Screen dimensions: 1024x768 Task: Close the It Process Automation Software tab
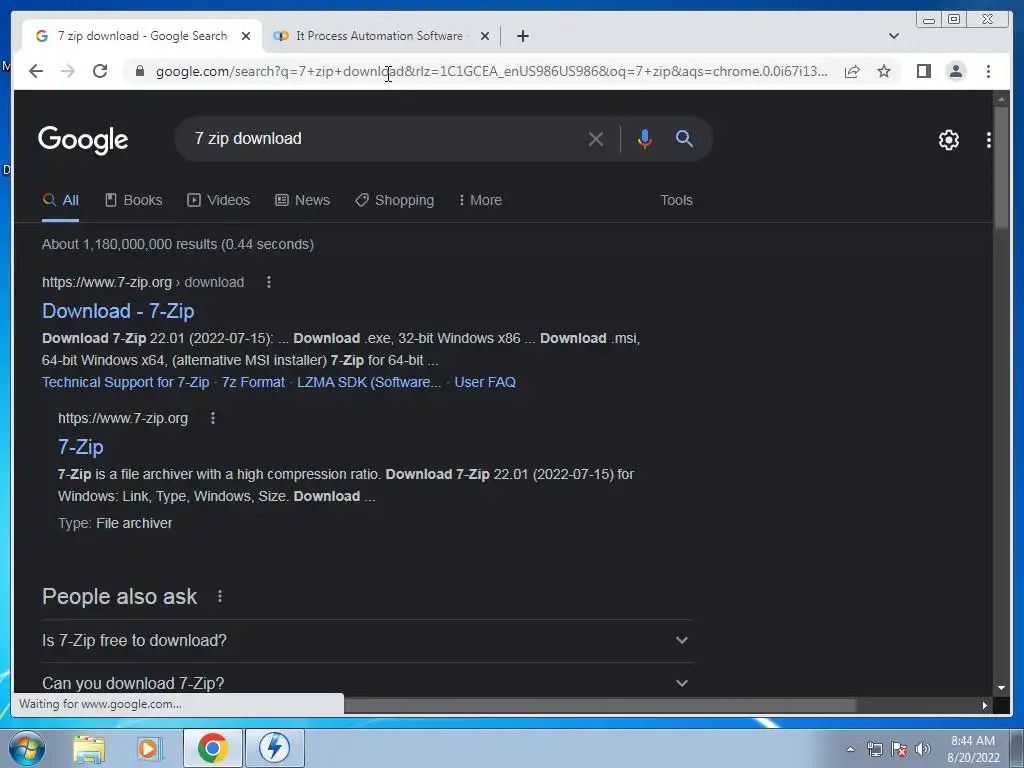[485, 36]
